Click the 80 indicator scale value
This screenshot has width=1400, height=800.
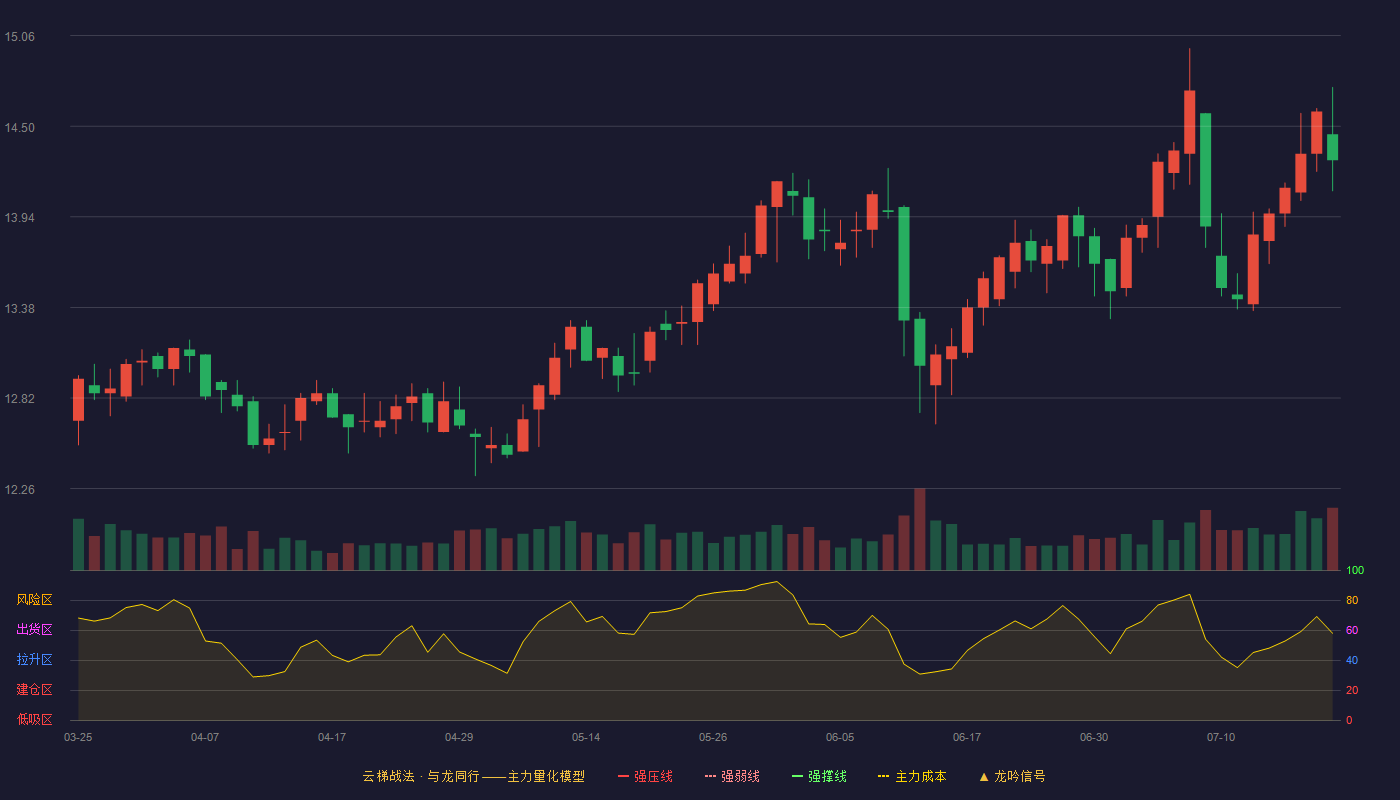[1352, 600]
